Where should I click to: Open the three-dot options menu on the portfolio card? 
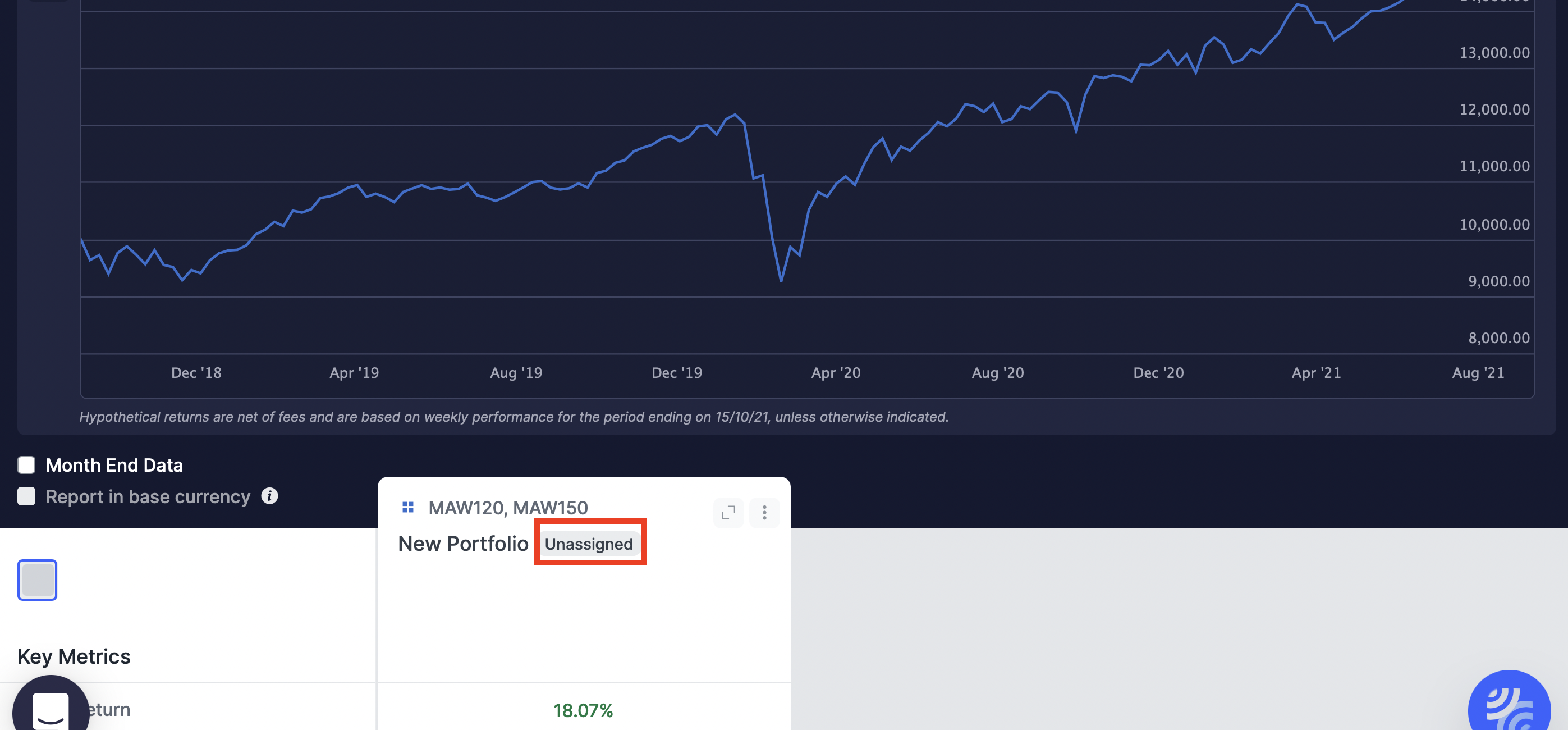coord(764,513)
